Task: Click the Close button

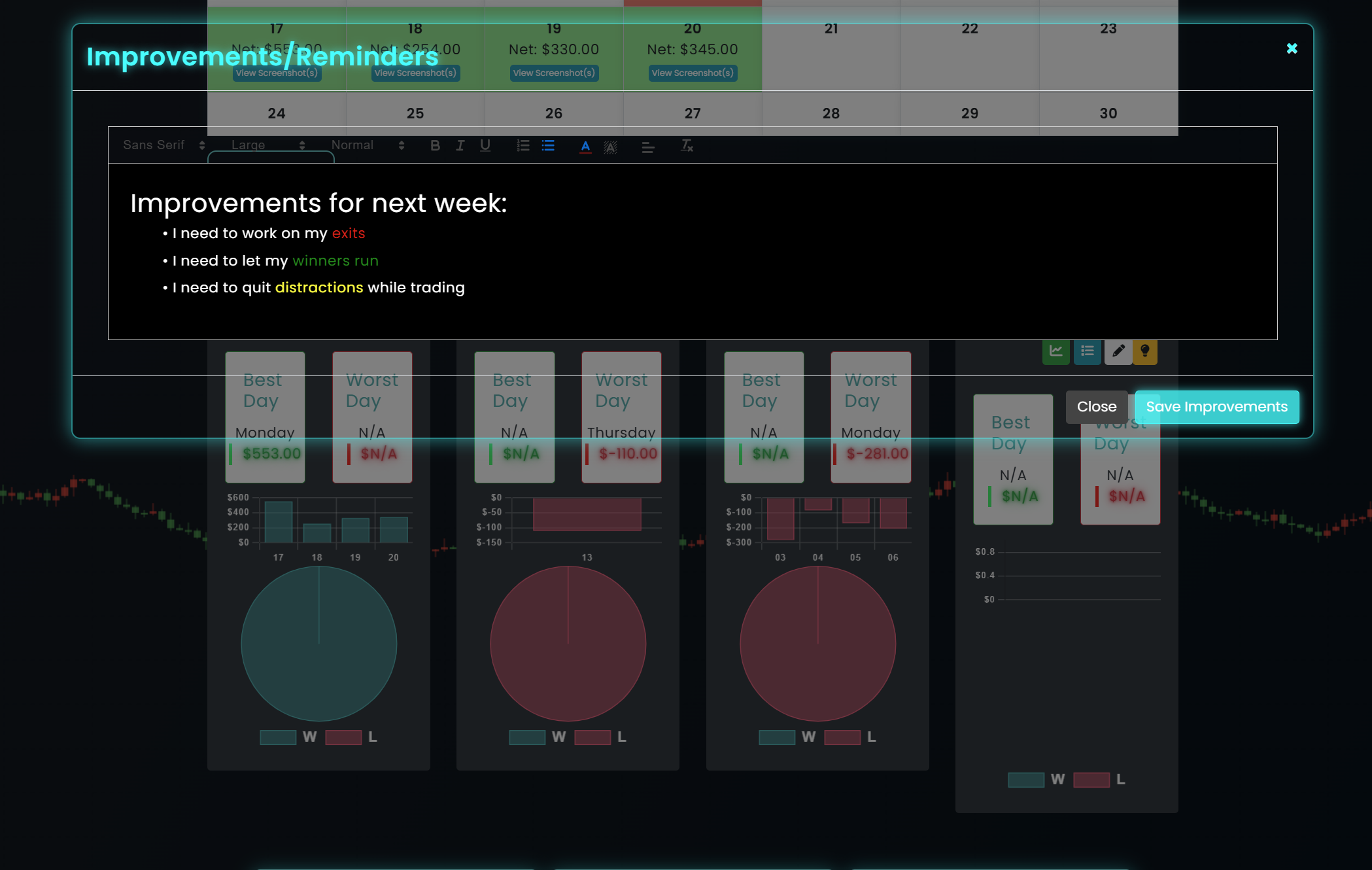Action: (x=1096, y=407)
